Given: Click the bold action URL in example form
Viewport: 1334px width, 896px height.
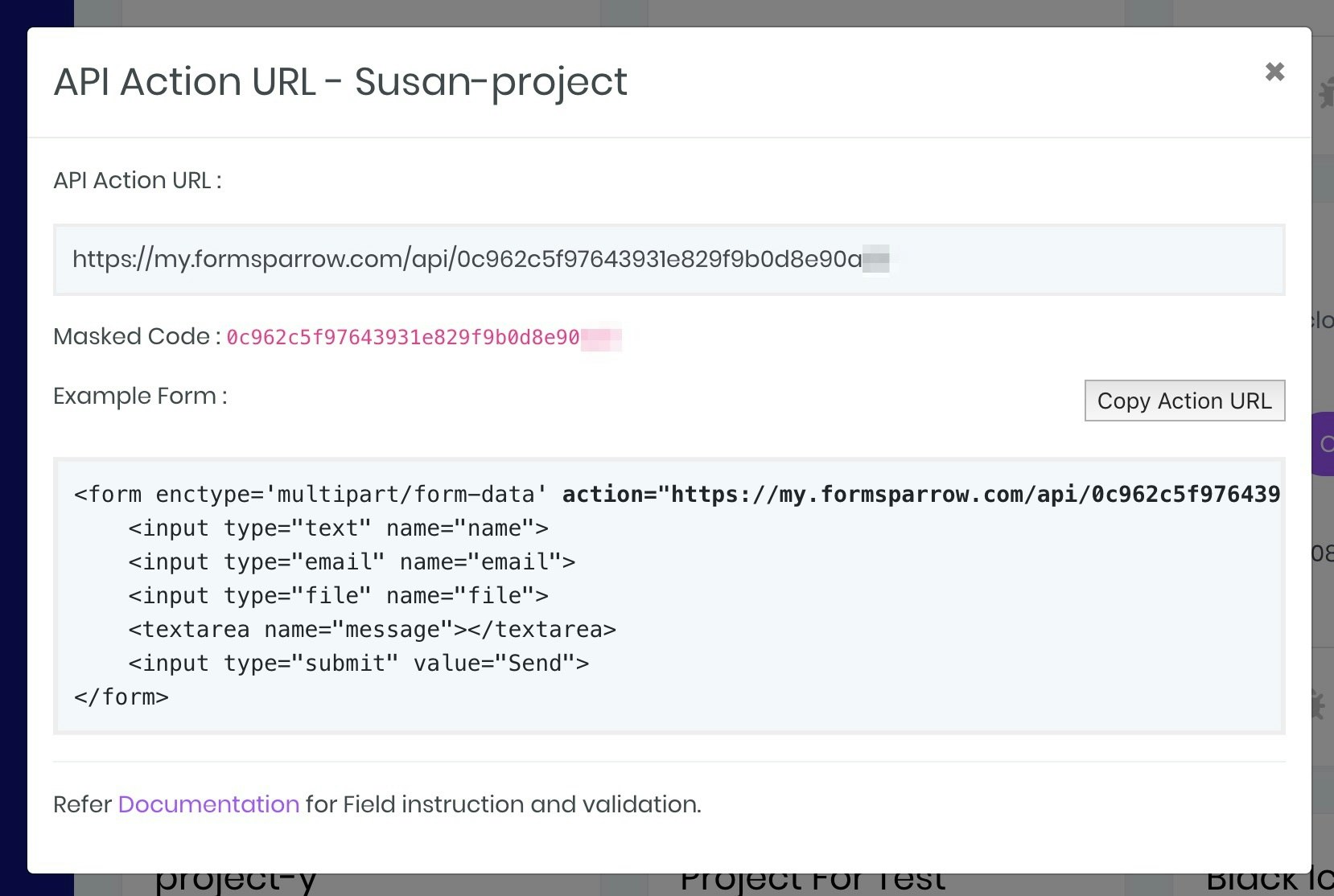Looking at the screenshot, I should (x=920, y=495).
